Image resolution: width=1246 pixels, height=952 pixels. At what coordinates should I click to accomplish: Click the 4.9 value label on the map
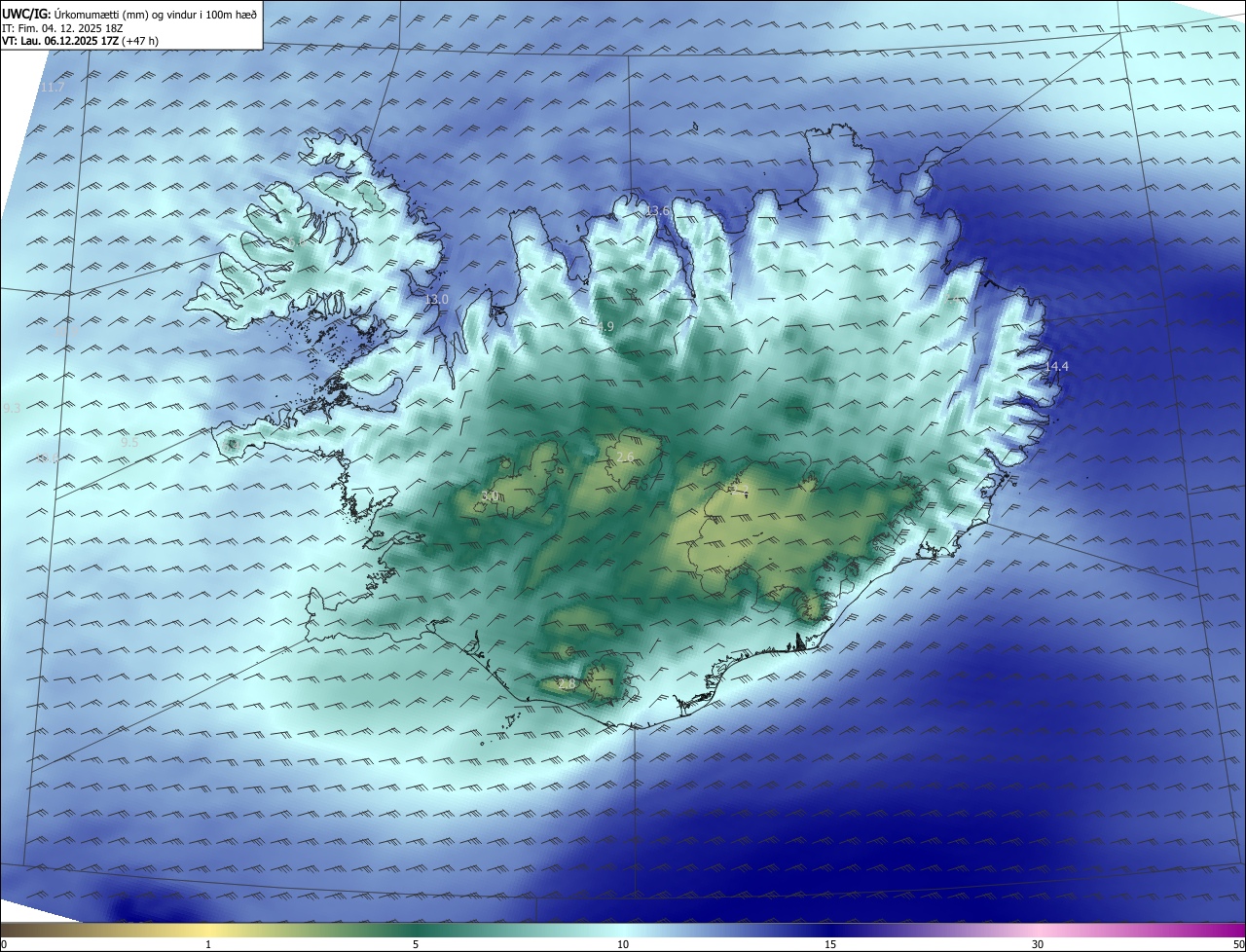coord(605,327)
